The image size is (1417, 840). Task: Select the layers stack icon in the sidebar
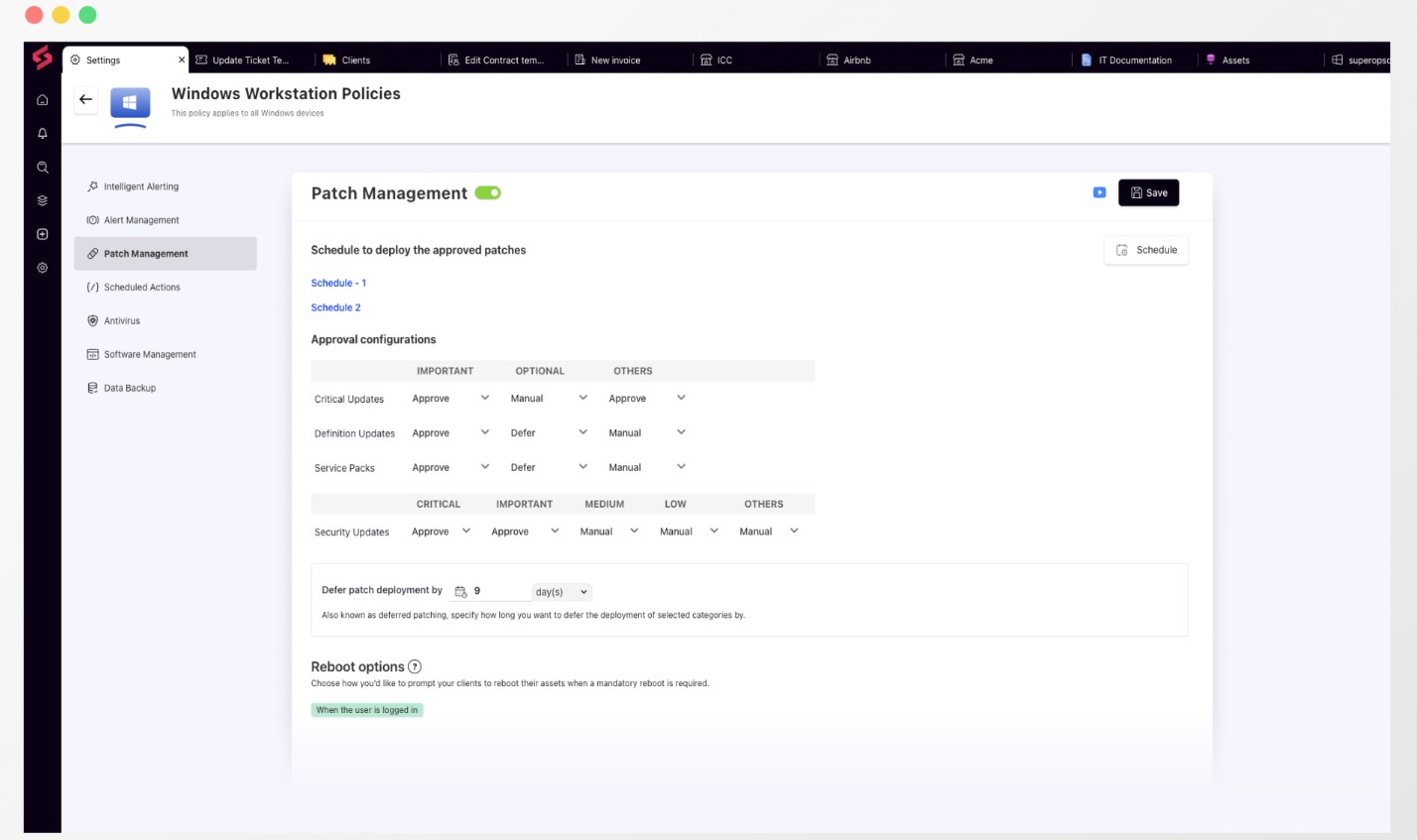[x=42, y=200]
